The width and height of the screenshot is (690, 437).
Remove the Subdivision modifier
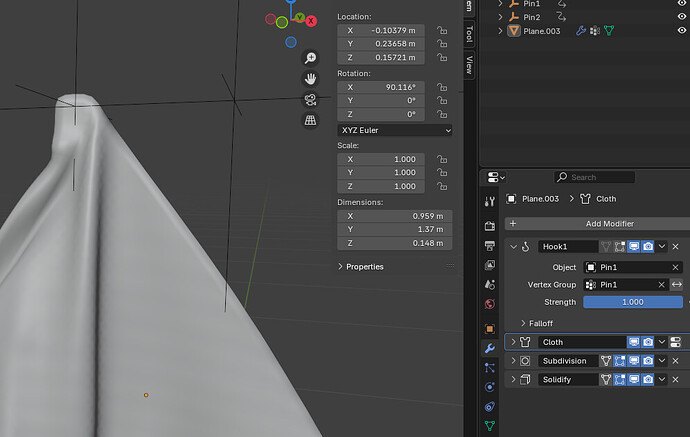[675, 361]
